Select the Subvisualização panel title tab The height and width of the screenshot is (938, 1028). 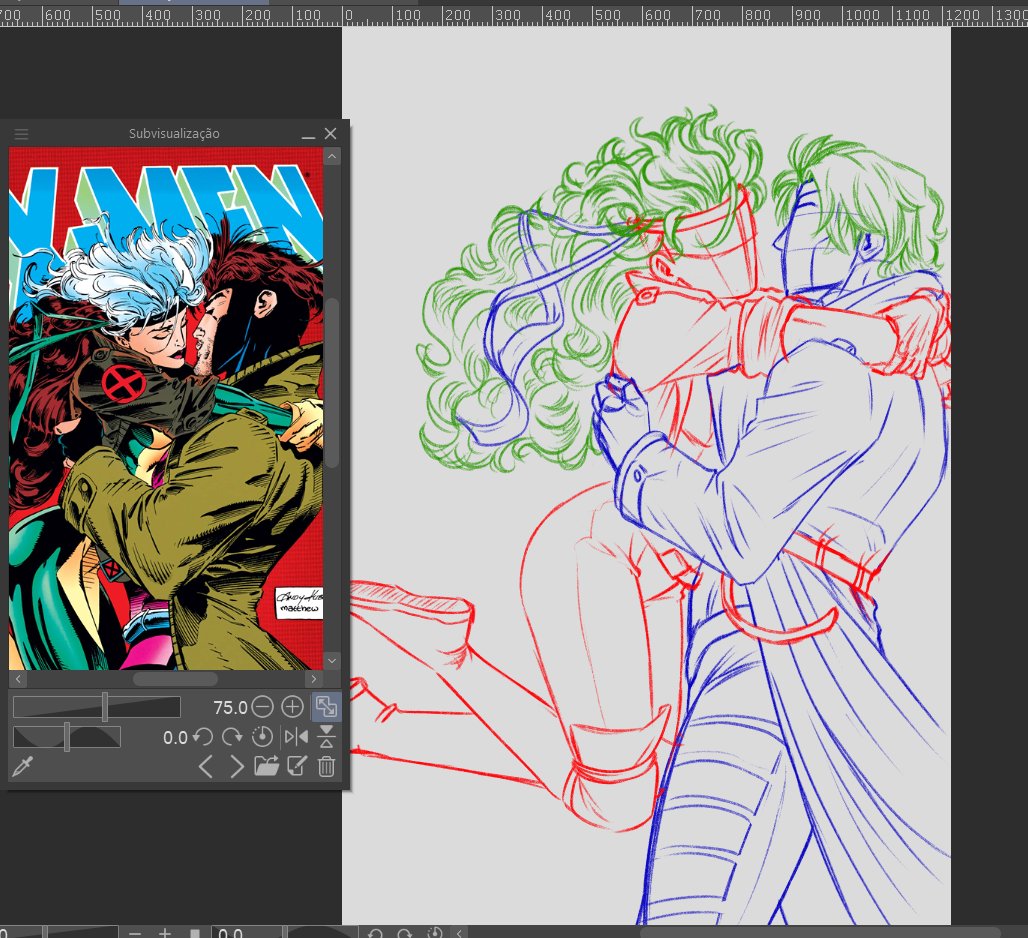click(174, 134)
